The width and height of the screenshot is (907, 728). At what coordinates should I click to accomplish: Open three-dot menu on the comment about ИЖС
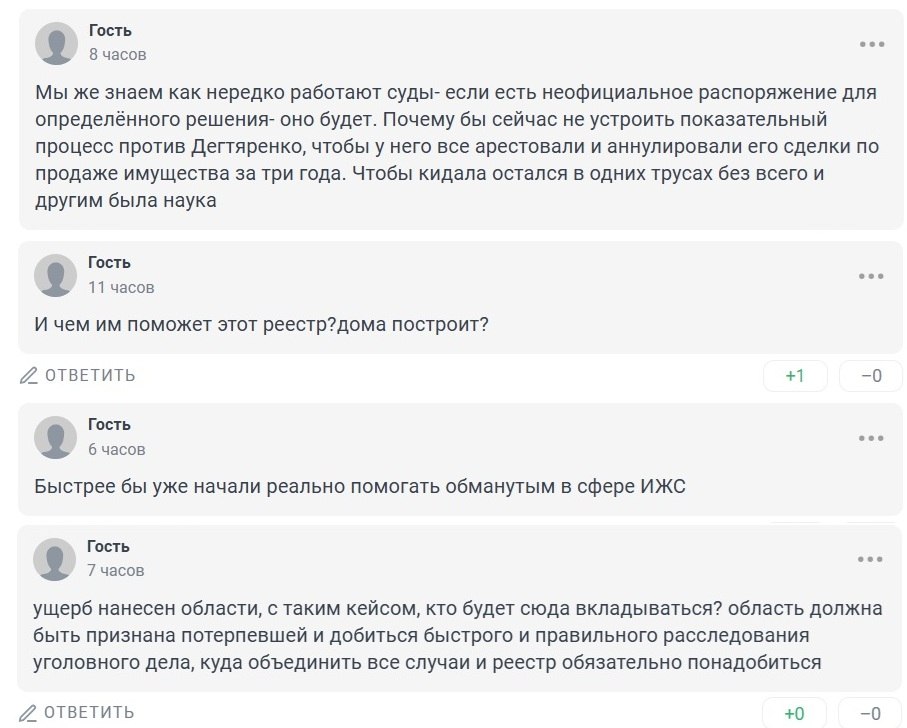(871, 439)
